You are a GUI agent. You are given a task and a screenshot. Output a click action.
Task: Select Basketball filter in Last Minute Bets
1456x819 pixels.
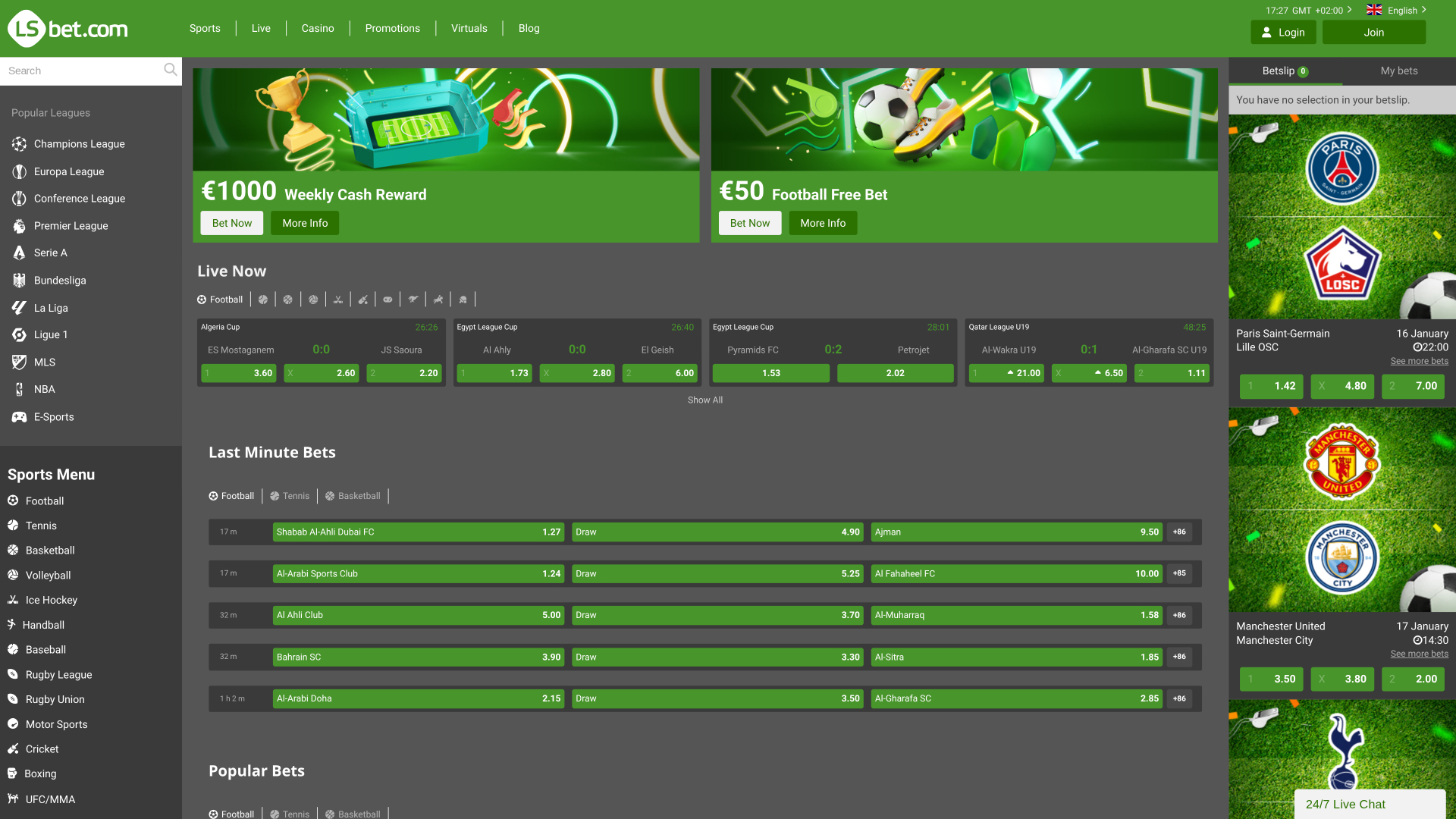tap(353, 496)
